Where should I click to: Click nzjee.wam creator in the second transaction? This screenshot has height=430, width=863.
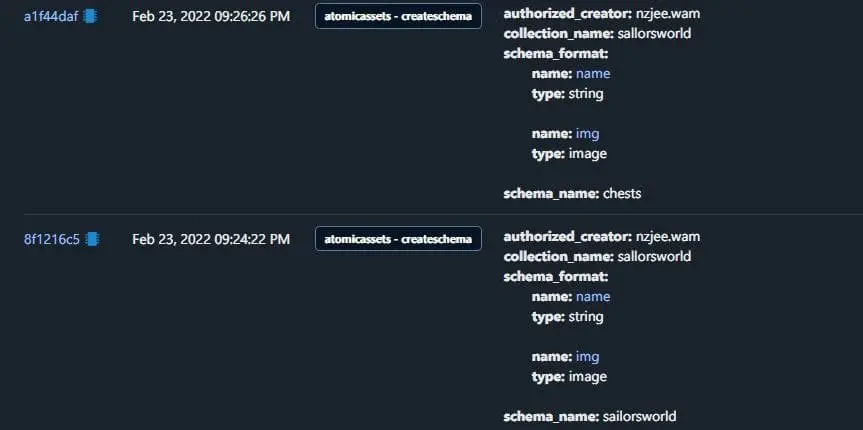coord(668,237)
